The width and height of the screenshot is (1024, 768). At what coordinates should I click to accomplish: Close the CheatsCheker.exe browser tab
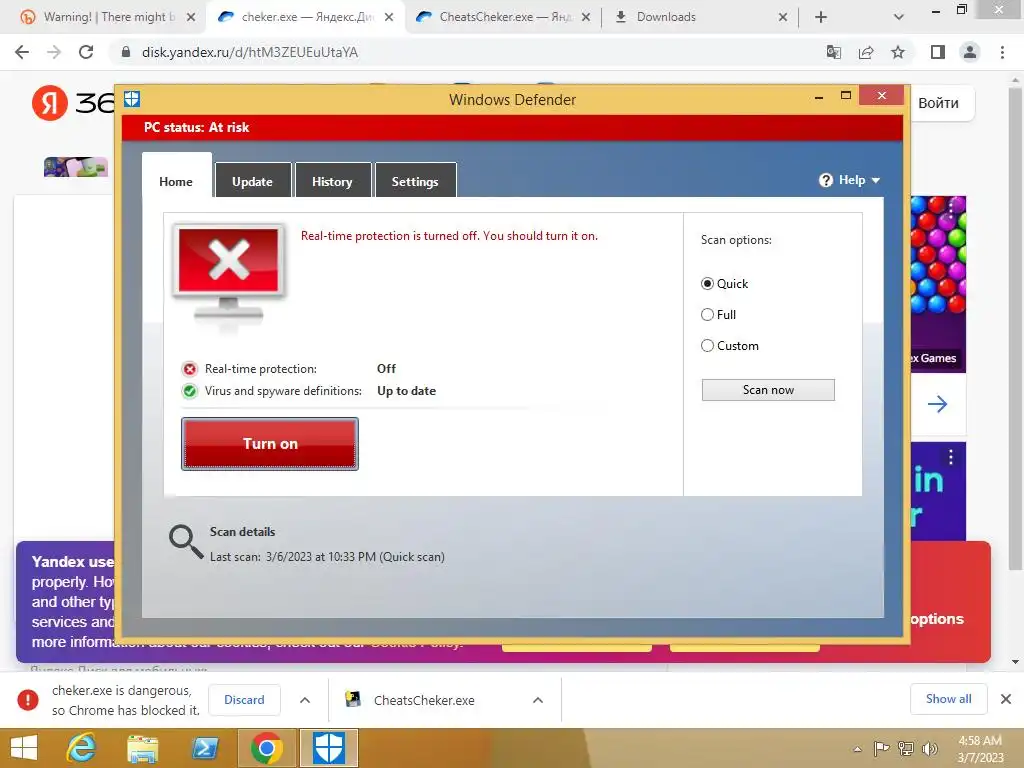586,17
